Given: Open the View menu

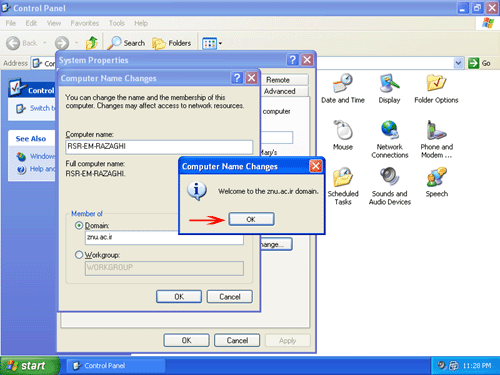Looking at the screenshot, I should tap(54, 23).
